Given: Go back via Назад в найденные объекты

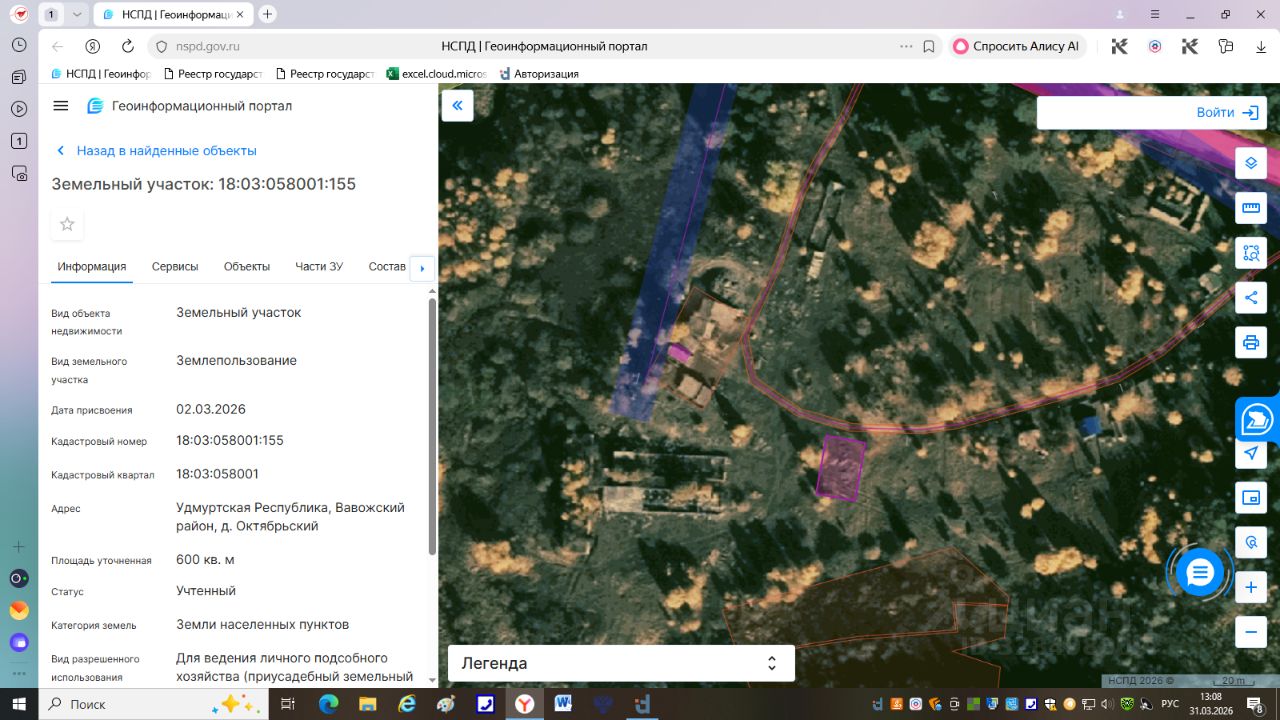Looking at the screenshot, I should 156,150.
